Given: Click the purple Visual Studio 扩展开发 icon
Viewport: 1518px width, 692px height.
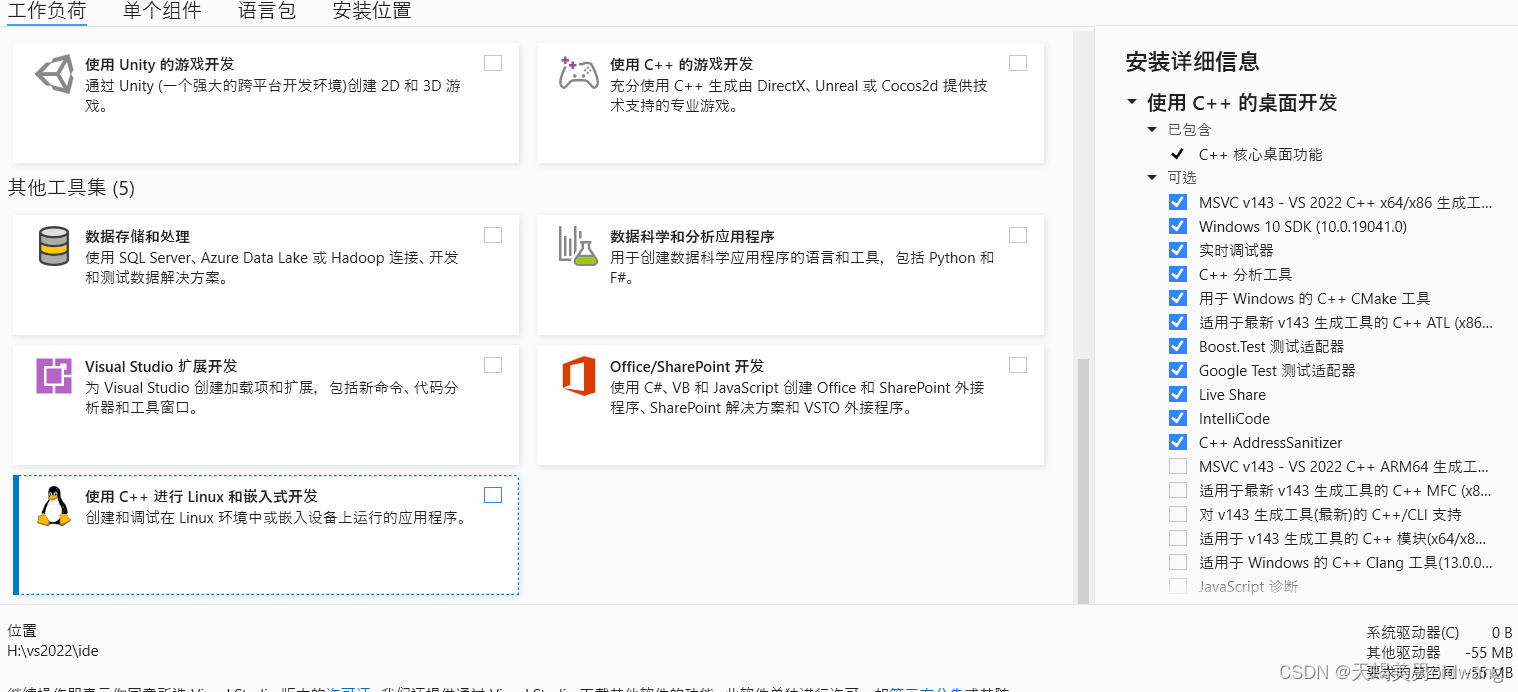Looking at the screenshot, I should tap(54, 376).
